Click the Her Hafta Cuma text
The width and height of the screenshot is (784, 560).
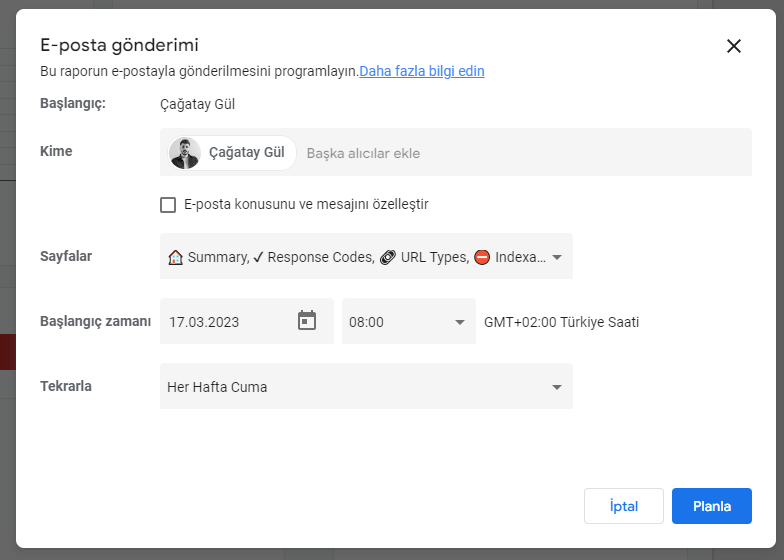pyautogui.click(x=217, y=387)
